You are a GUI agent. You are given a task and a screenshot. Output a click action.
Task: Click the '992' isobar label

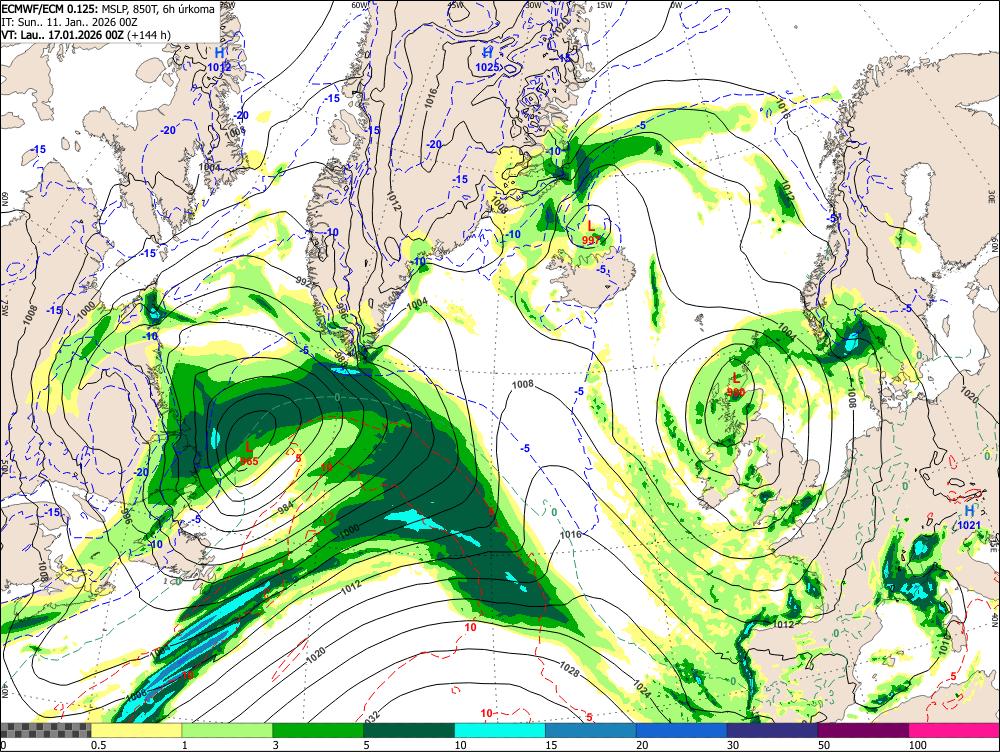(x=305, y=280)
